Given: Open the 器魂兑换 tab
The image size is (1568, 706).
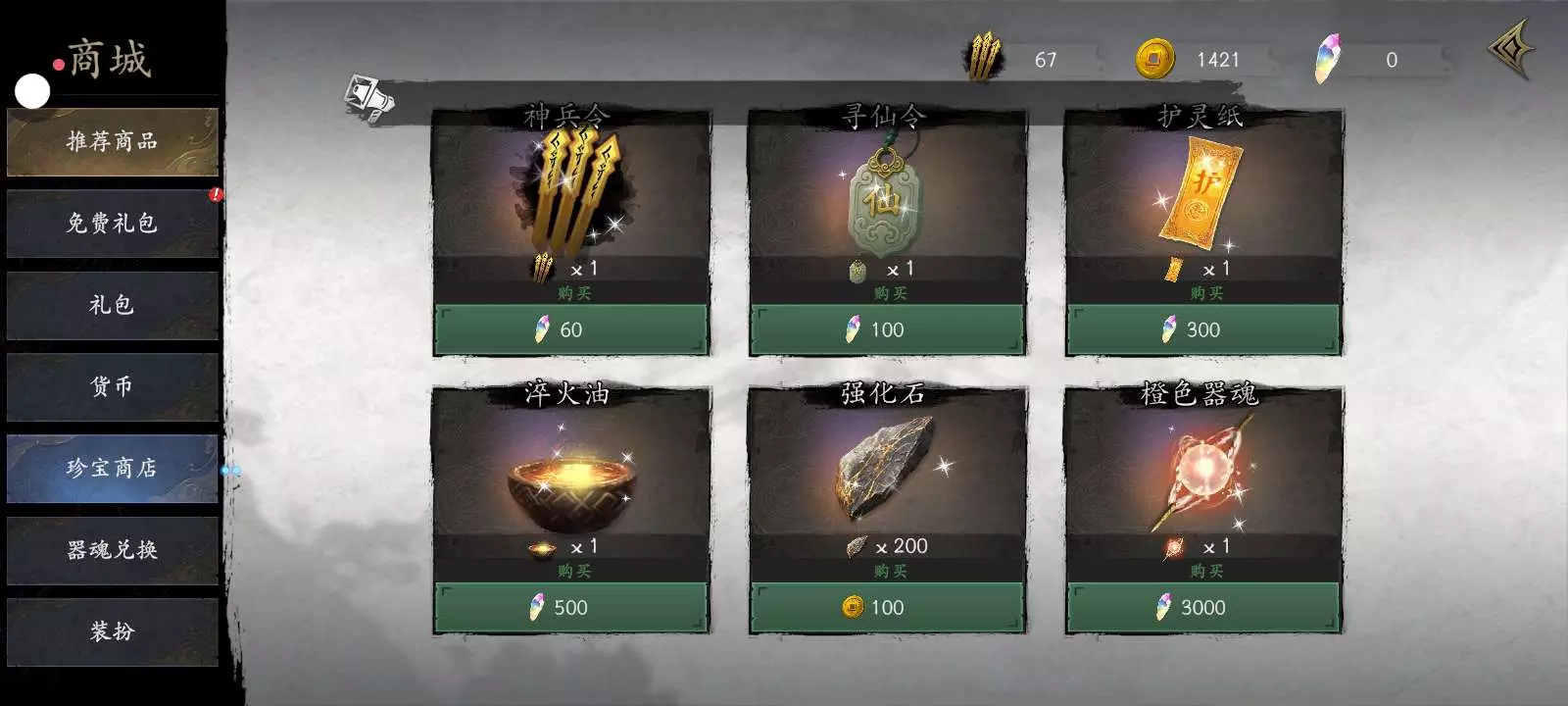Looking at the screenshot, I should [x=112, y=550].
